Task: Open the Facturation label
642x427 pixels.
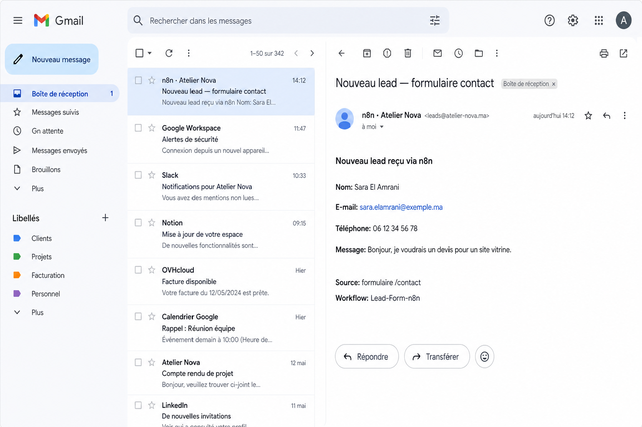Action: point(48,275)
